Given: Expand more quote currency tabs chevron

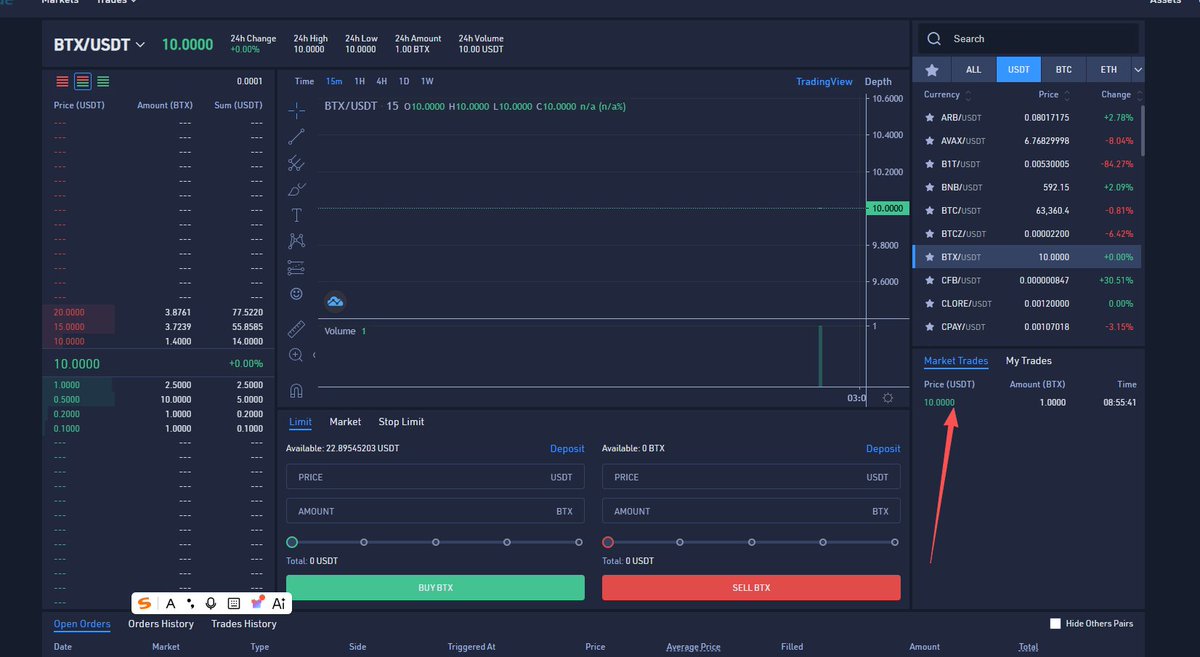Looking at the screenshot, I should pyautogui.click(x=1138, y=70).
